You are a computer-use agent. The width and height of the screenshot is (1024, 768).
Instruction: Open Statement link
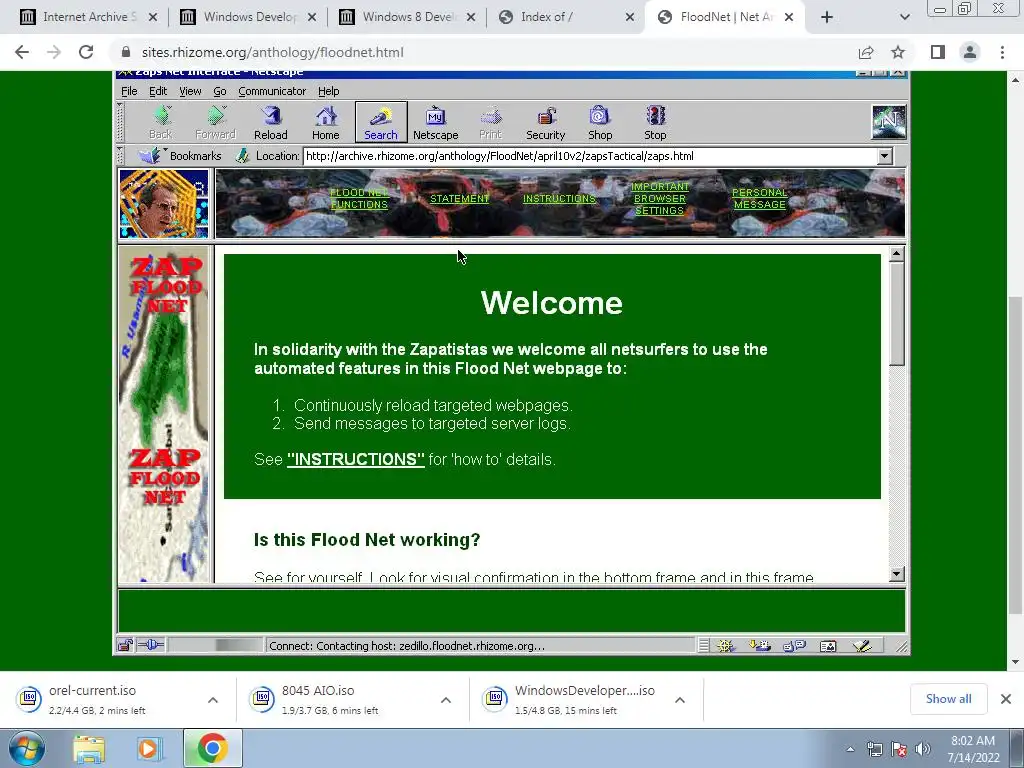[x=459, y=199]
